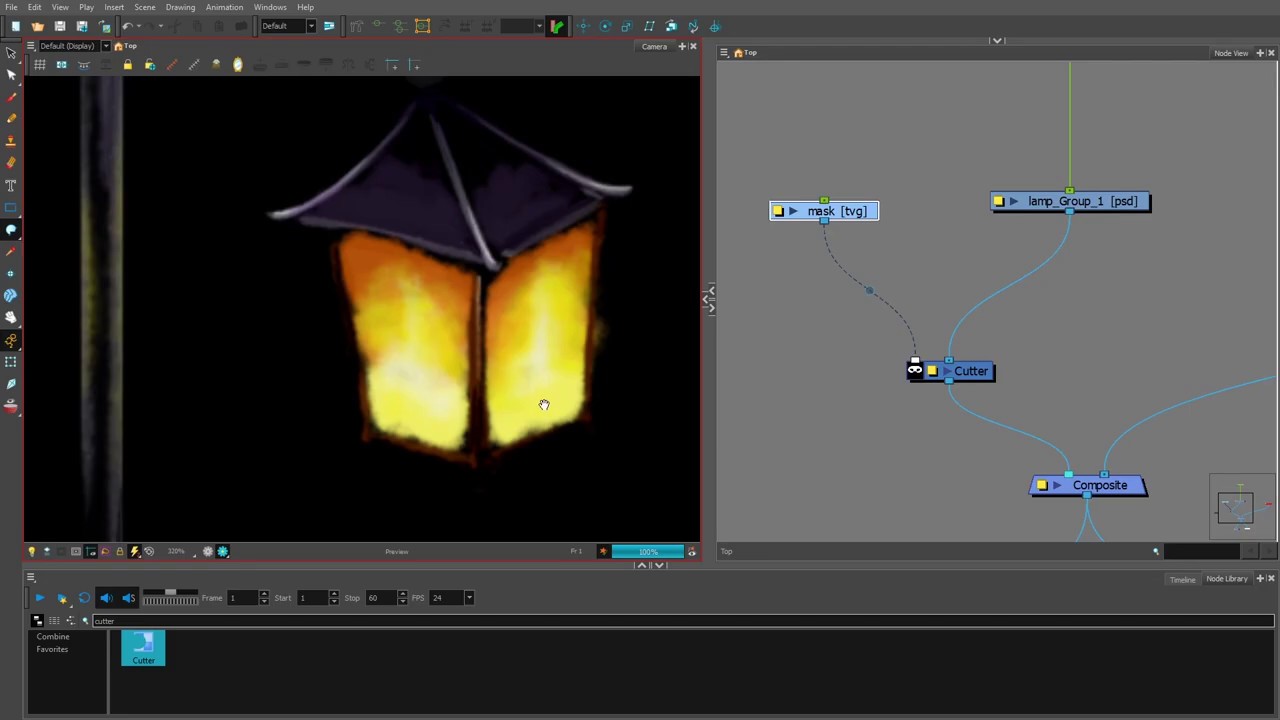Viewport: 1280px width, 720px height.
Task: Open the File menu
Action: click(11, 7)
